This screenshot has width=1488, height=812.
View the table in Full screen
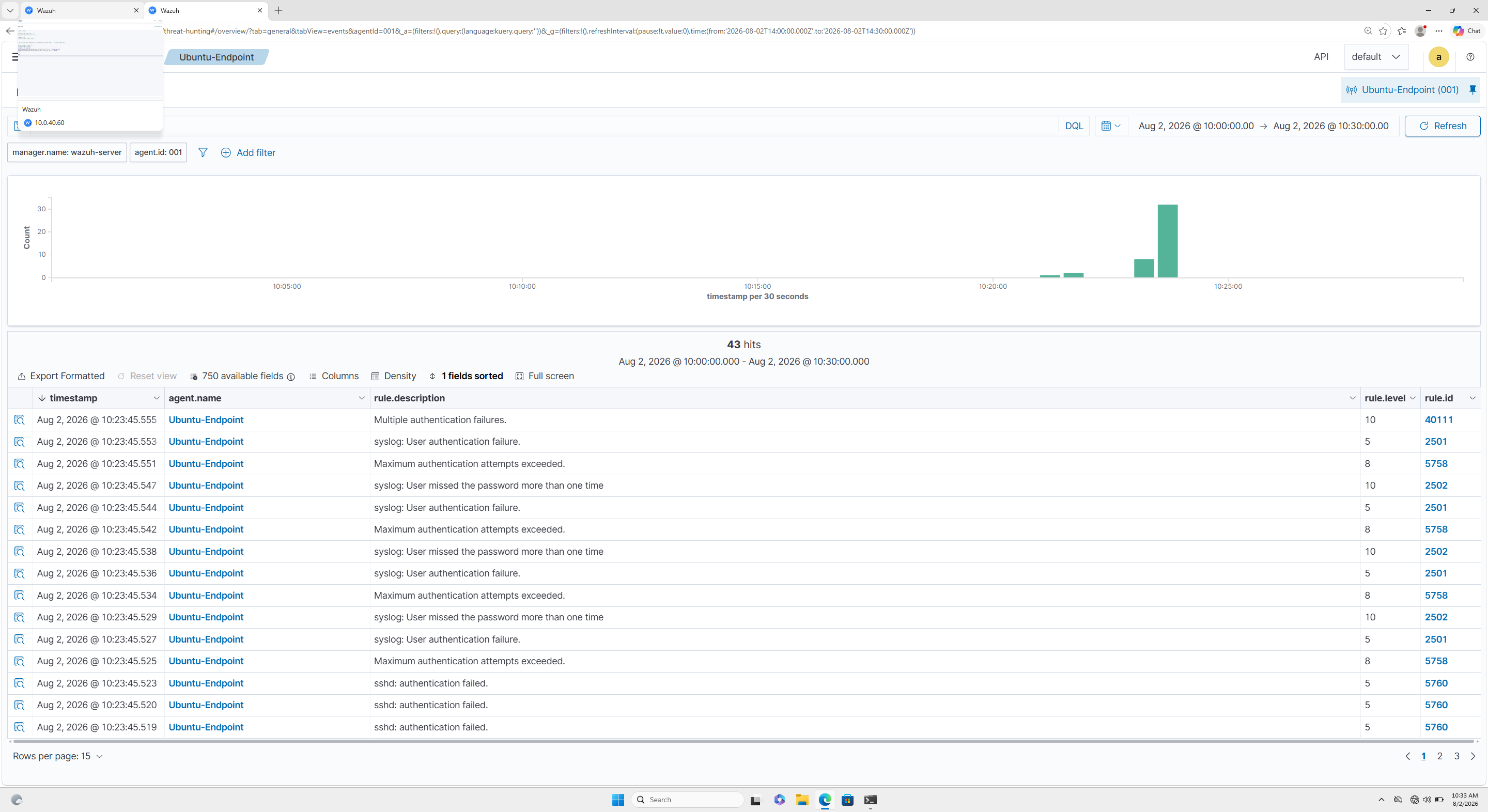pos(545,376)
